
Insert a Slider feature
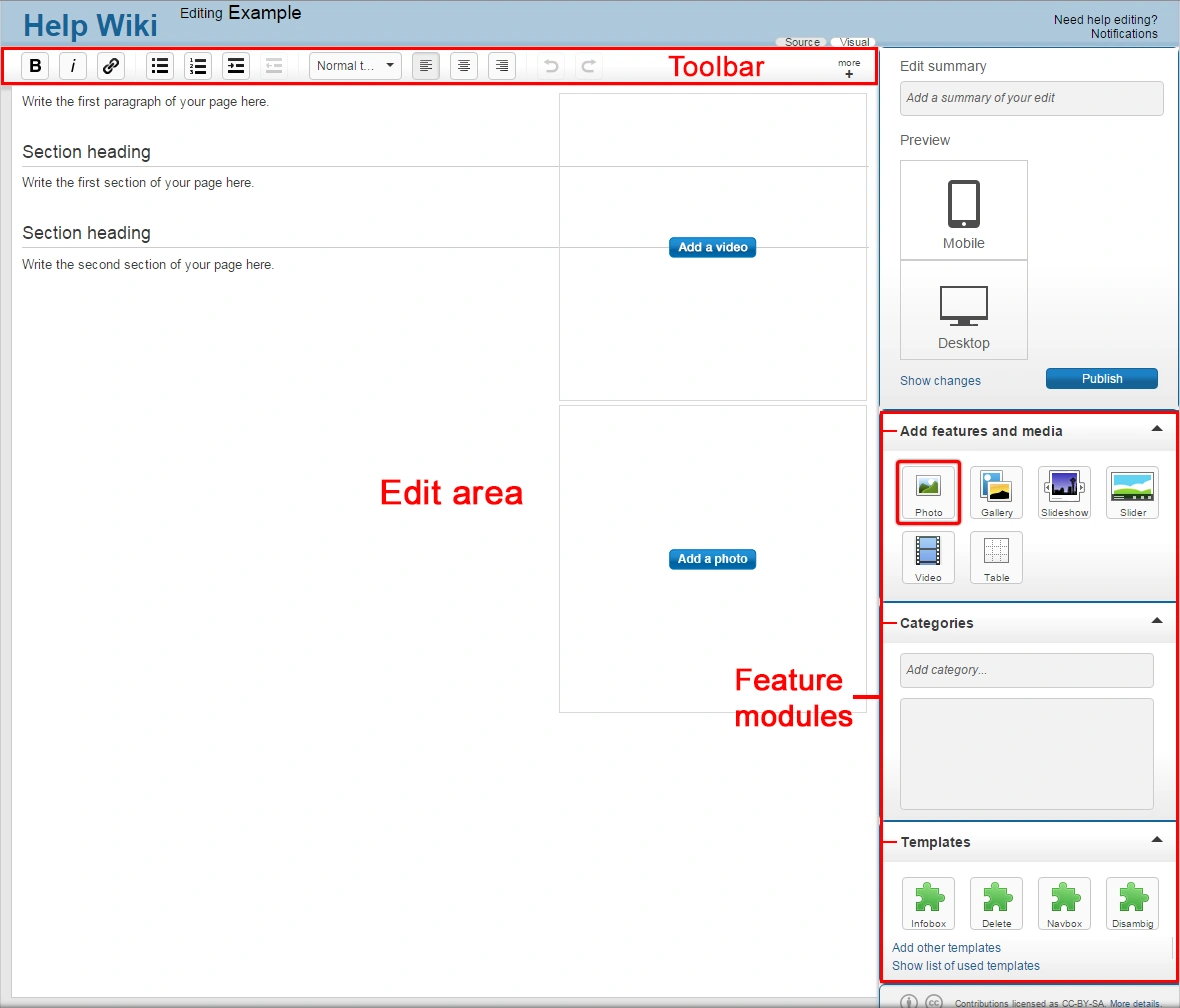point(1132,493)
